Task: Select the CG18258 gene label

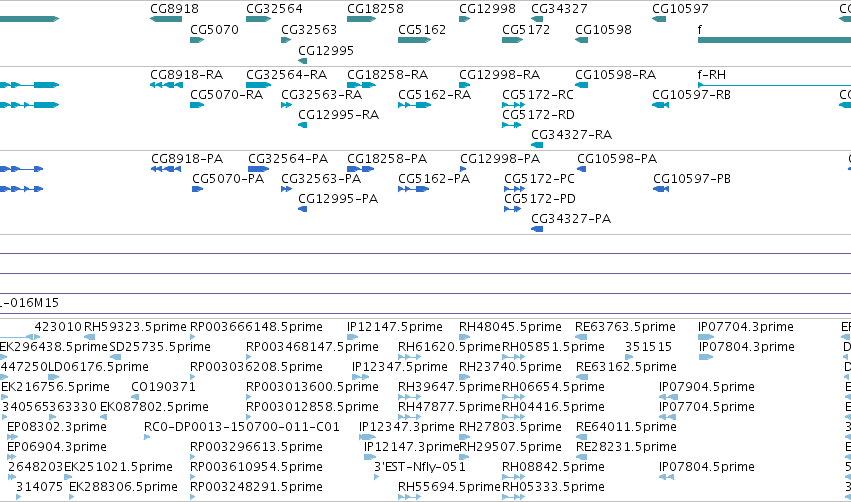Action: pyautogui.click(x=375, y=9)
